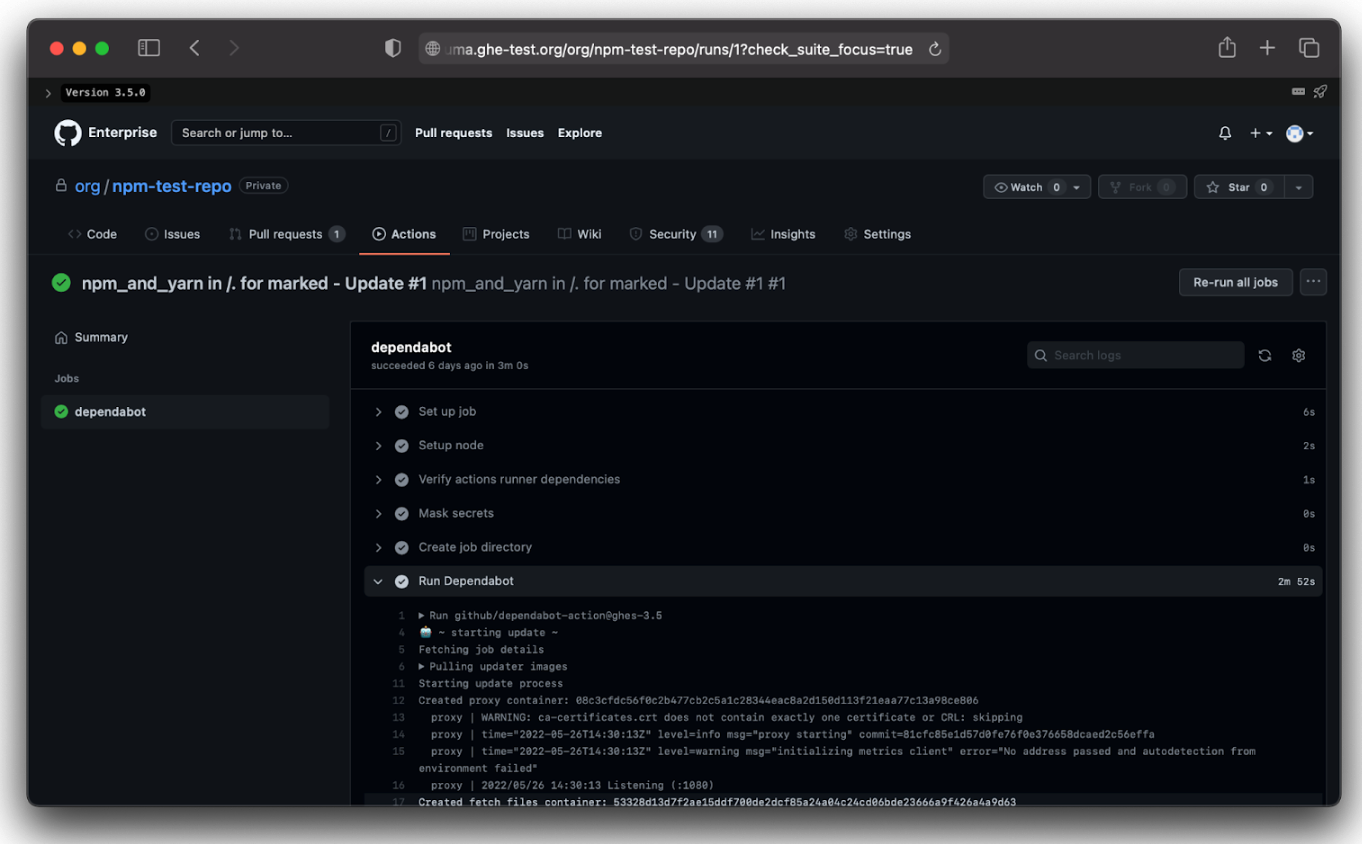Open the npm-test-repo repository link
The height and width of the screenshot is (844, 1362).
pyautogui.click(x=172, y=186)
